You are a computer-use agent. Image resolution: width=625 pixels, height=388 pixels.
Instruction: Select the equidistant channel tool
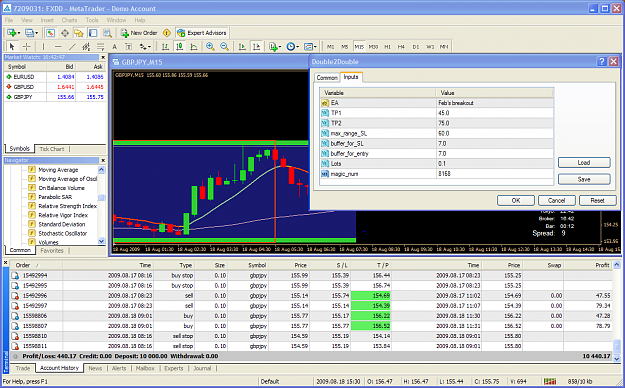coord(86,47)
